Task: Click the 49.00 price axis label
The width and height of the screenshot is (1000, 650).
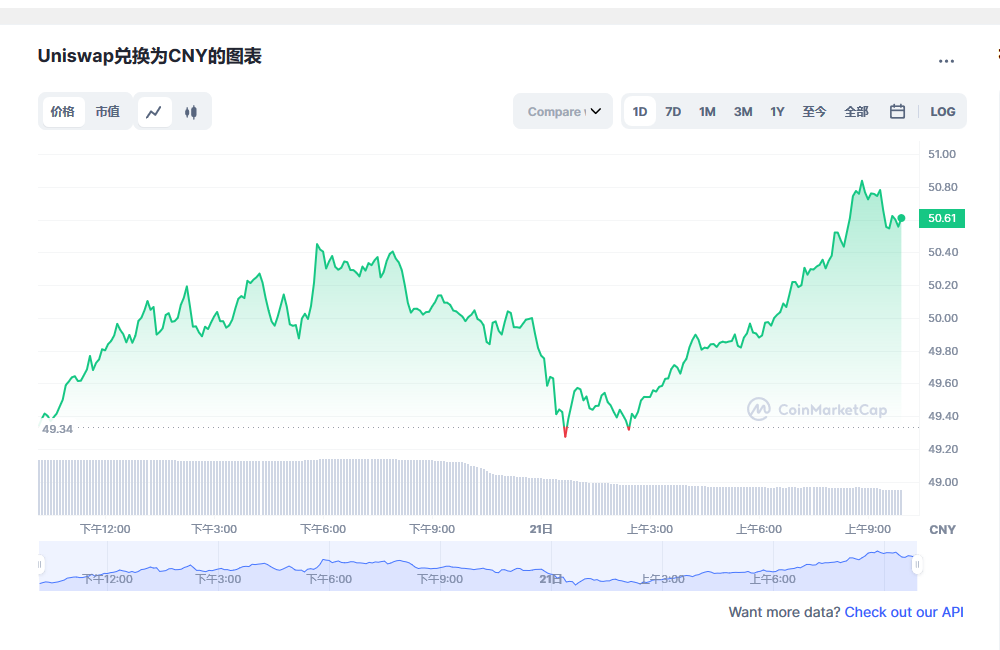Action: (943, 482)
